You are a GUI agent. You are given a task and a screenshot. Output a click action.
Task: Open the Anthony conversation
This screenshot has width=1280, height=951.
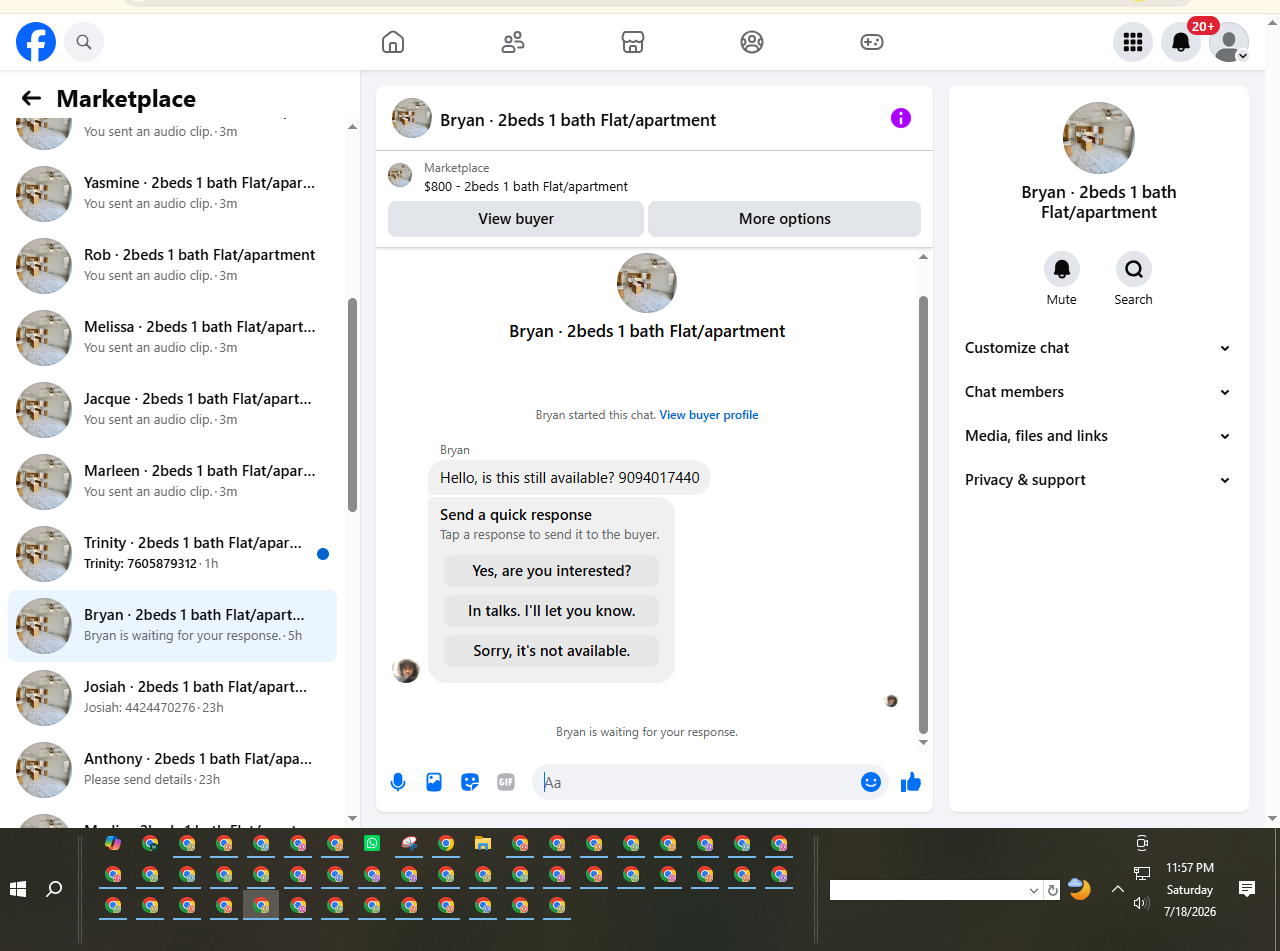coord(172,770)
